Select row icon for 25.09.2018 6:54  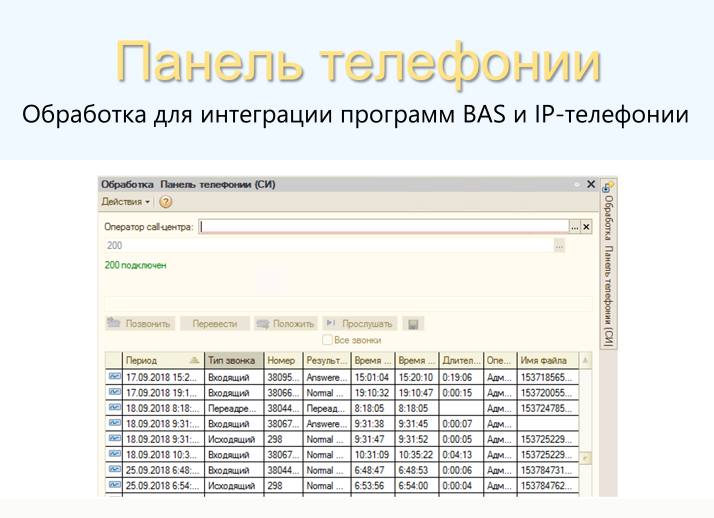tap(115, 485)
